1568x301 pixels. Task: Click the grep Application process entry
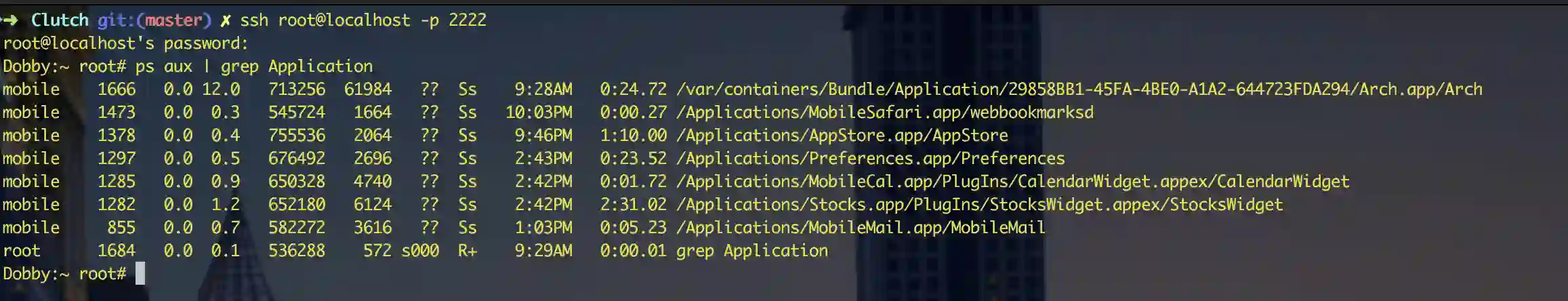click(752, 251)
